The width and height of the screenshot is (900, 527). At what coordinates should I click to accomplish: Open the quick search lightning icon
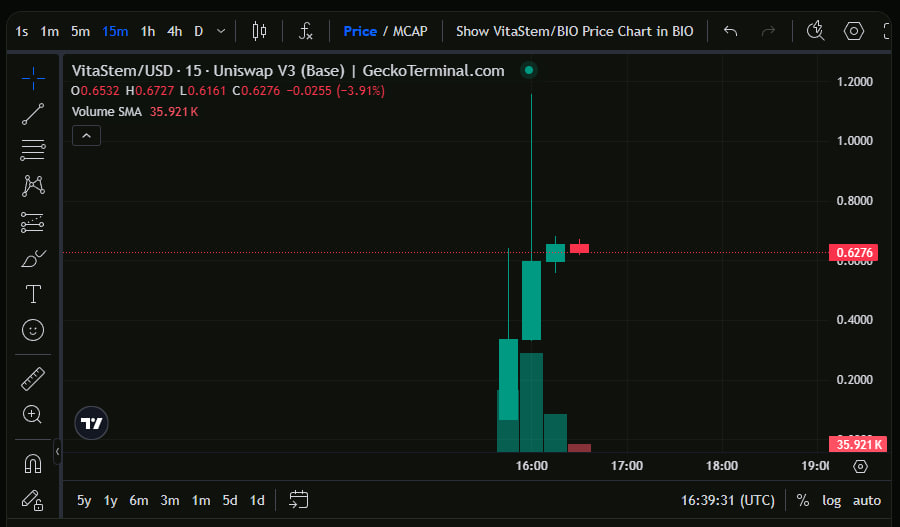(x=816, y=31)
